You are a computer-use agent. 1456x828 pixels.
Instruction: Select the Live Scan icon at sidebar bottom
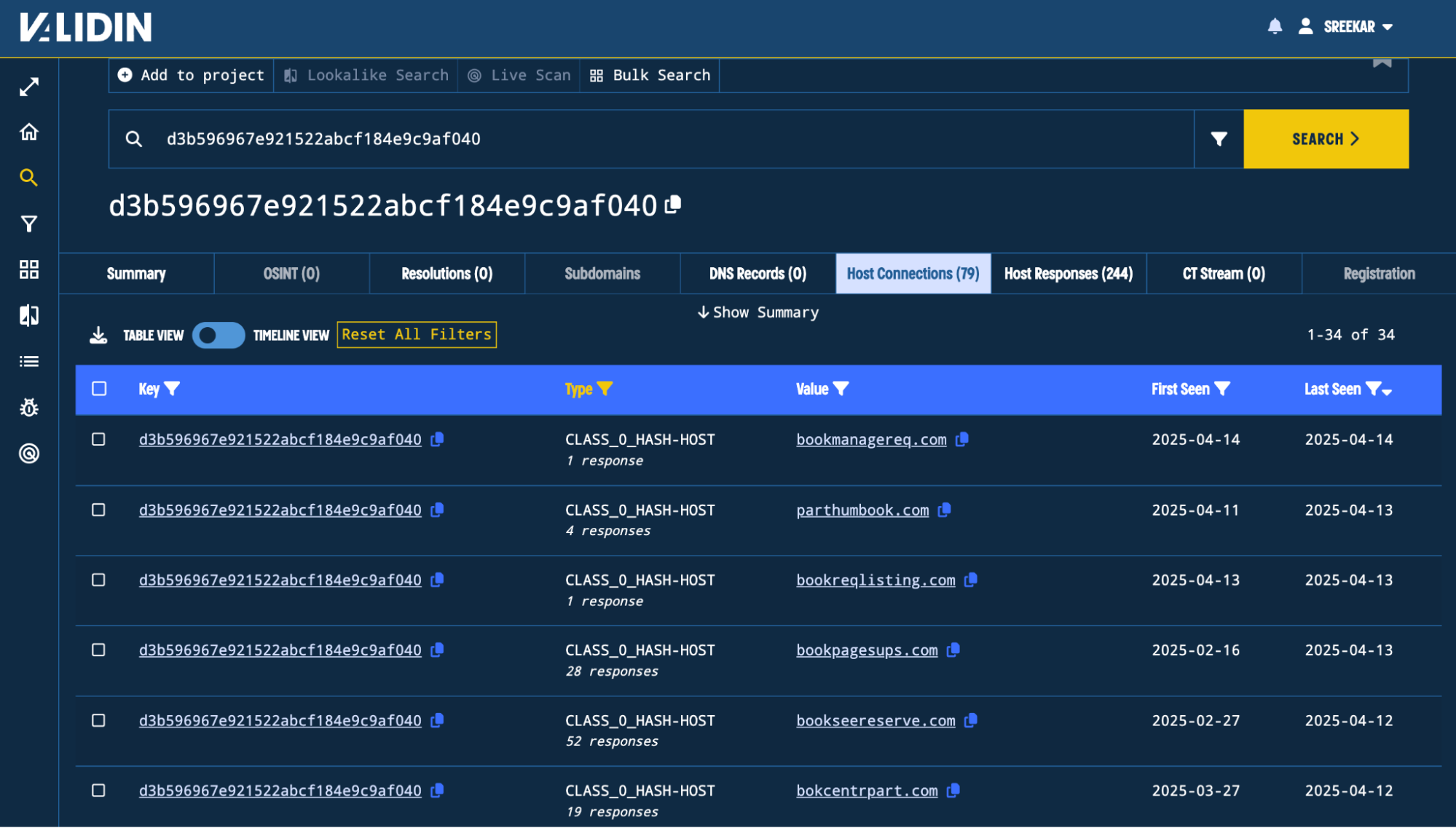coord(29,454)
